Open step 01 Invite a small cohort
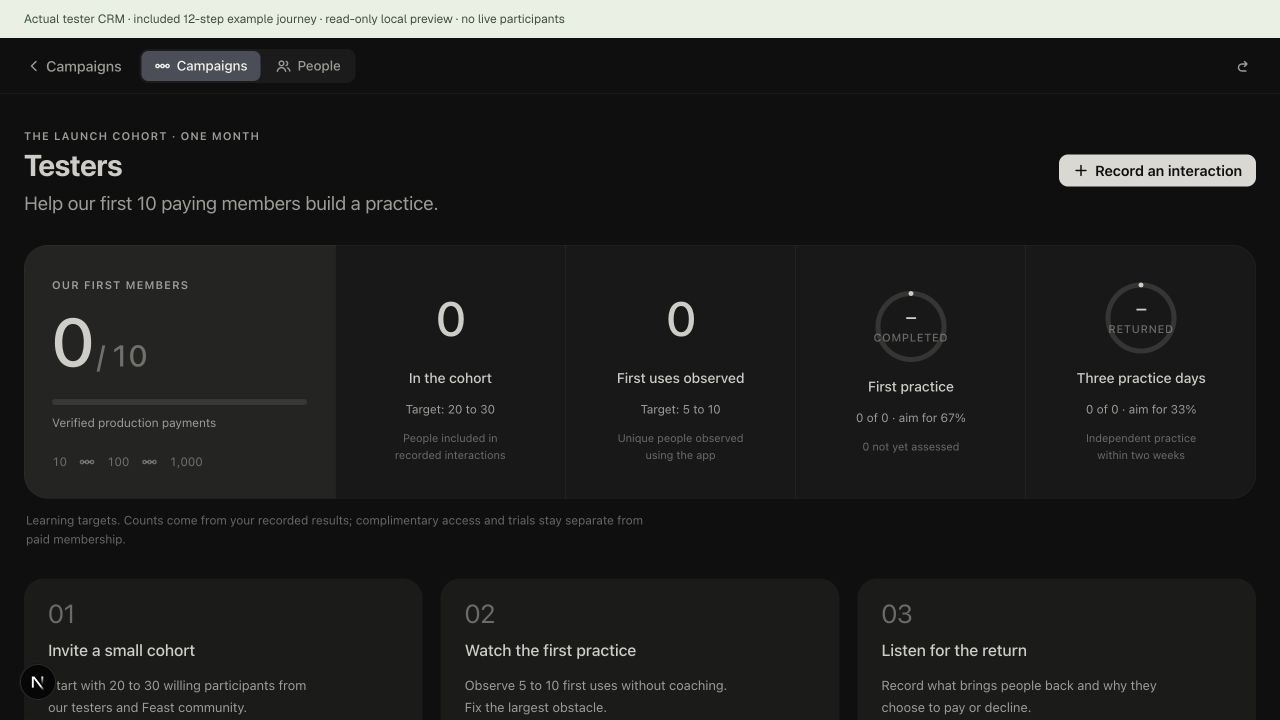The height and width of the screenshot is (720, 1280). coord(223,650)
